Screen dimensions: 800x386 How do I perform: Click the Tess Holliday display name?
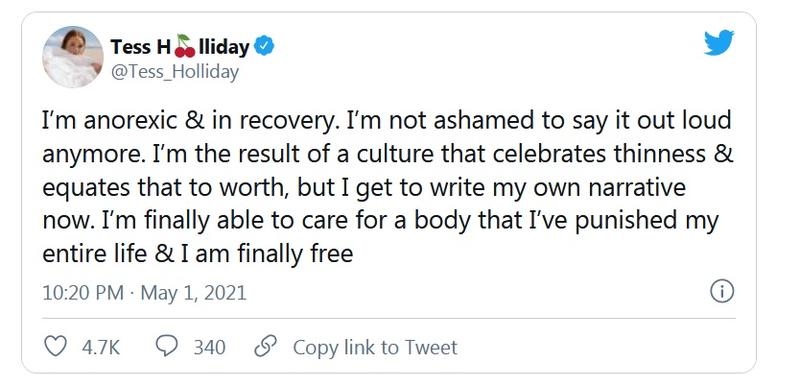(x=180, y=47)
